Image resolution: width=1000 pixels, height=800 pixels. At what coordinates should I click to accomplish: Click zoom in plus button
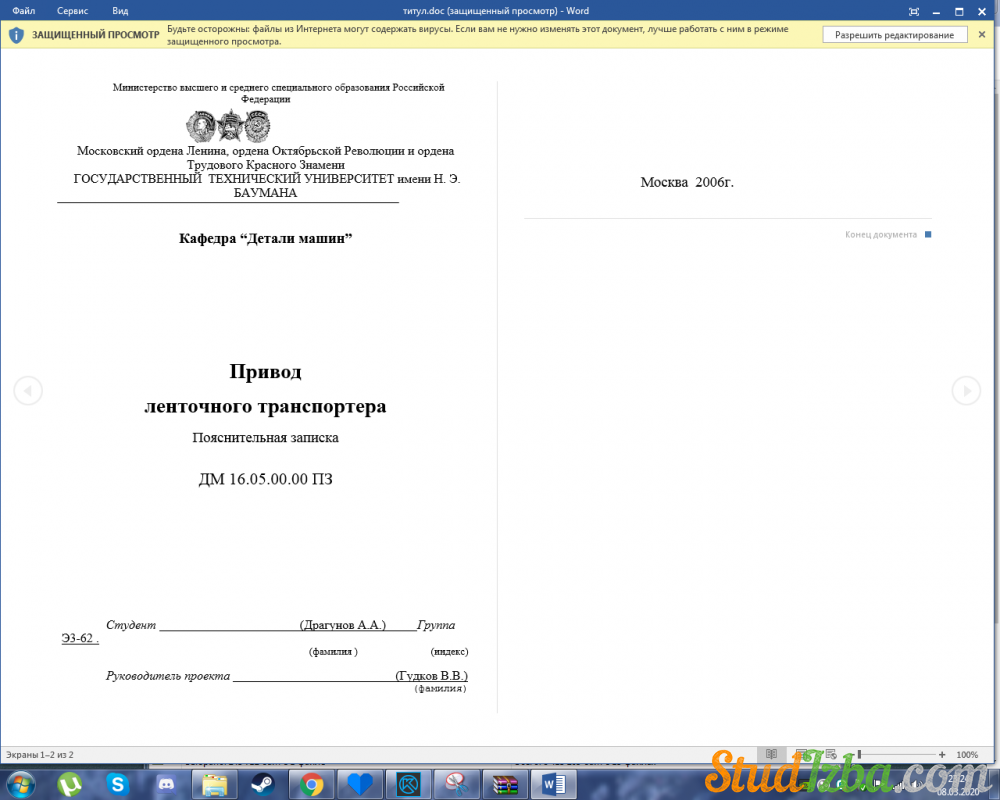tap(942, 755)
